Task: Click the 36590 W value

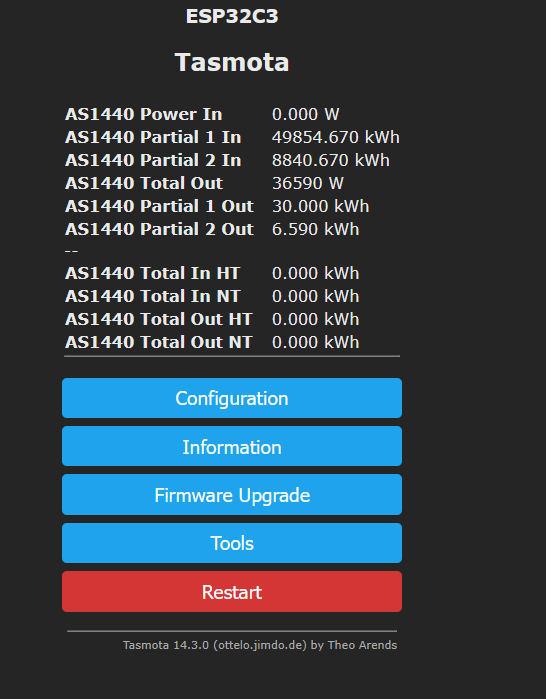Action: pos(308,183)
